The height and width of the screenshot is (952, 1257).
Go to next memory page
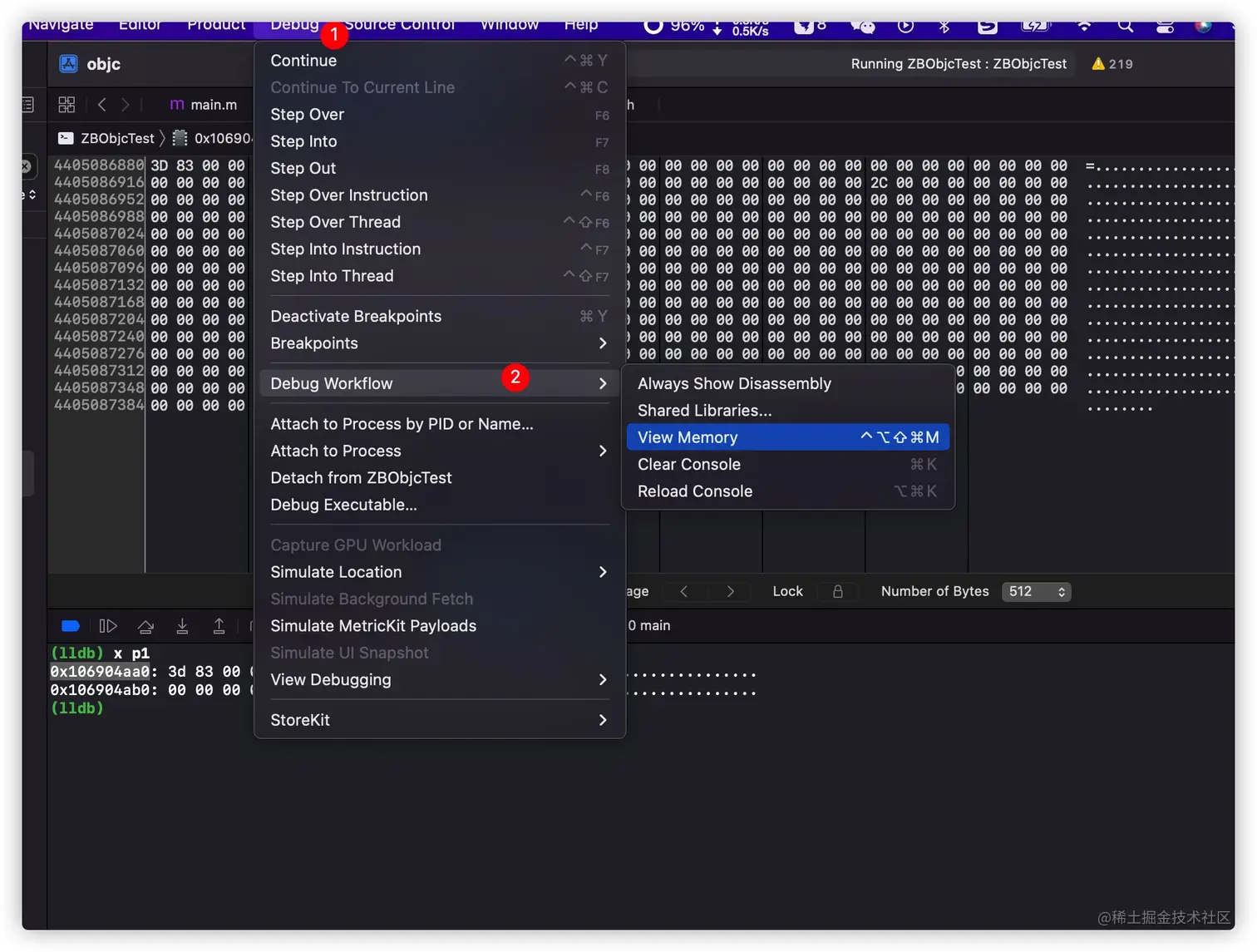pyautogui.click(x=730, y=591)
